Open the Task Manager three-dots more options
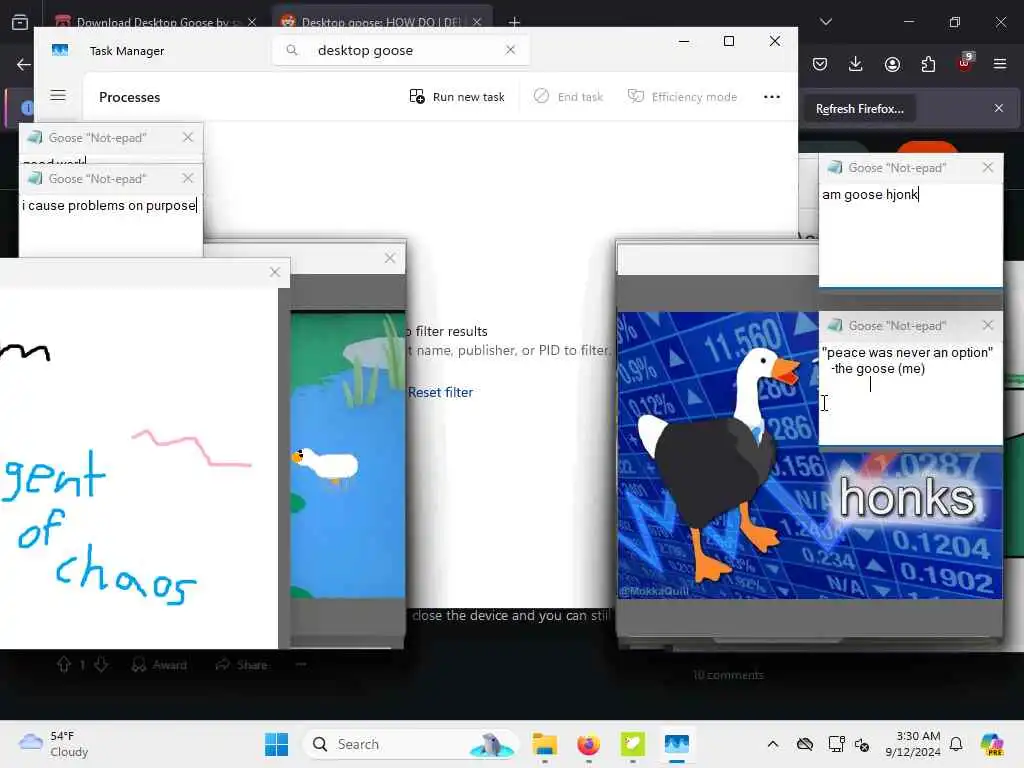Image resolution: width=1024 pixels, height=768 pixels. pyautogui.click(x=772, y=97)
